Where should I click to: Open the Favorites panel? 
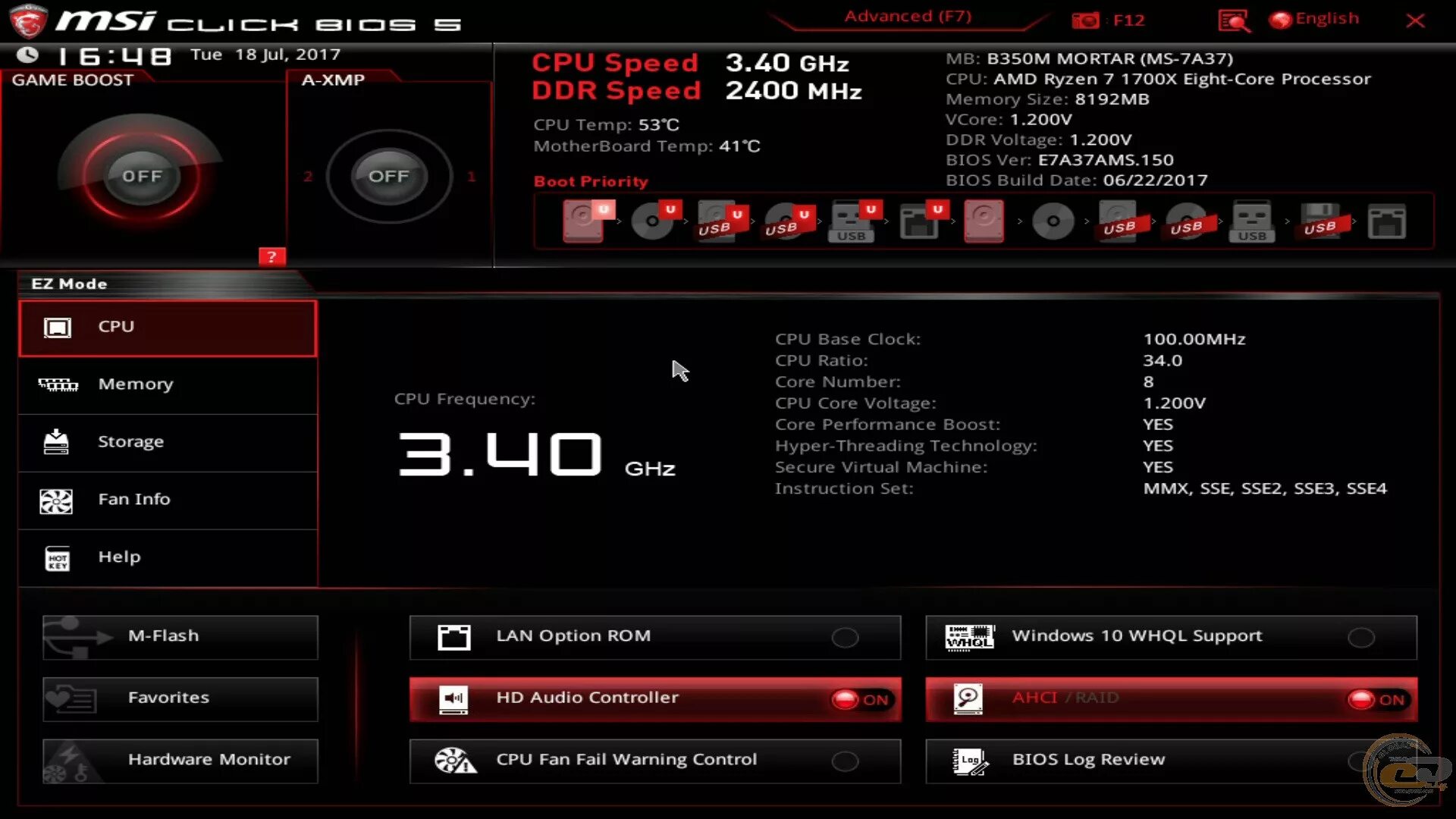pos(180,698)
